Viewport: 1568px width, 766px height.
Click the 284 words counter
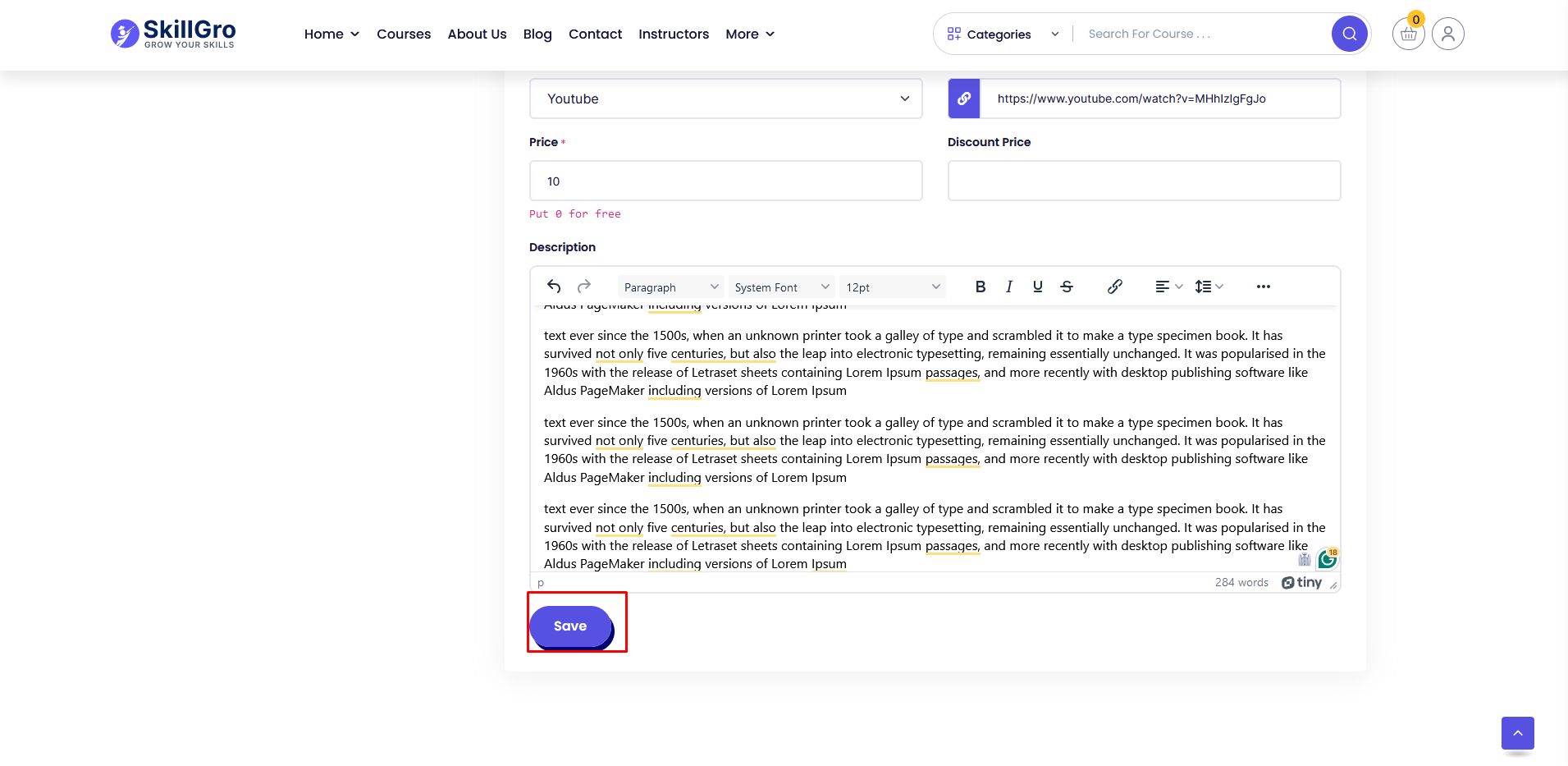pos(1241,582)
